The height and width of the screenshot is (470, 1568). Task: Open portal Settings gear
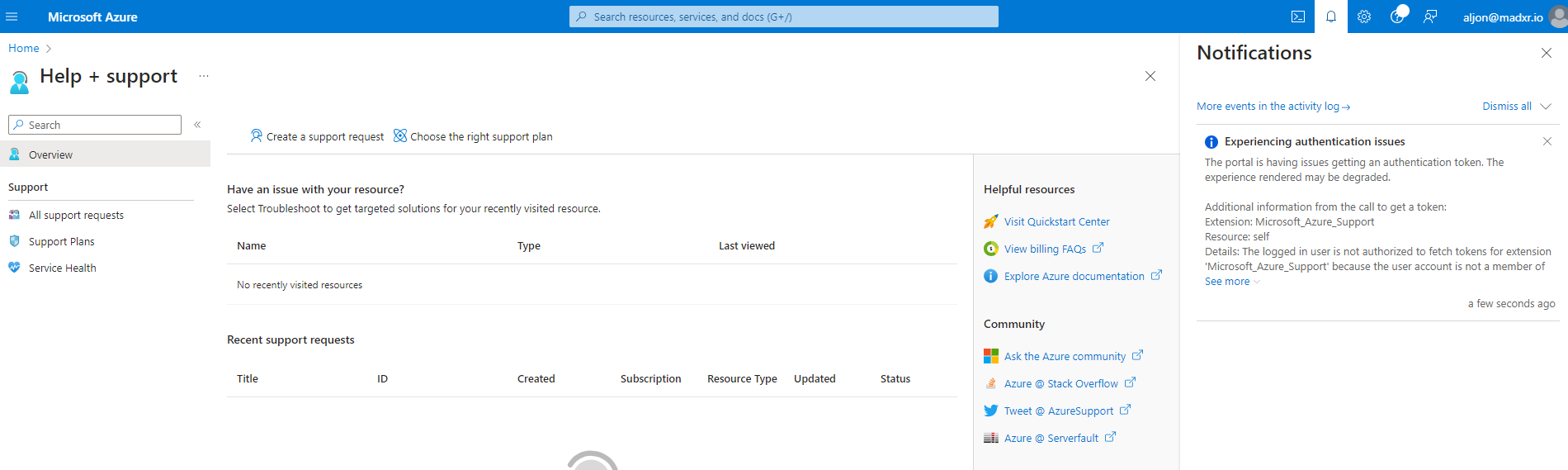tap(1364, 17)
